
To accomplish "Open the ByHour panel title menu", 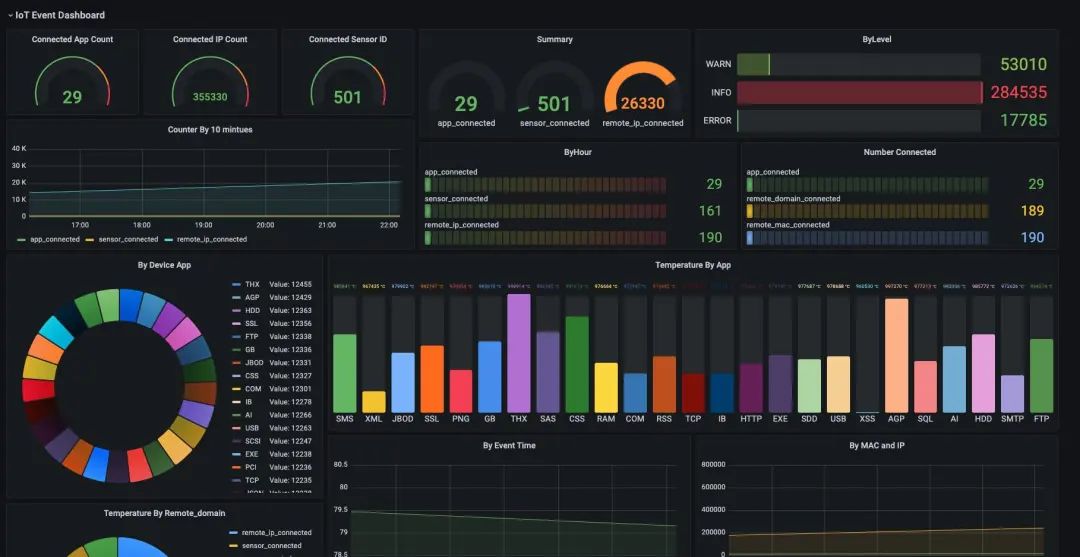I will [x=577, y=152].
